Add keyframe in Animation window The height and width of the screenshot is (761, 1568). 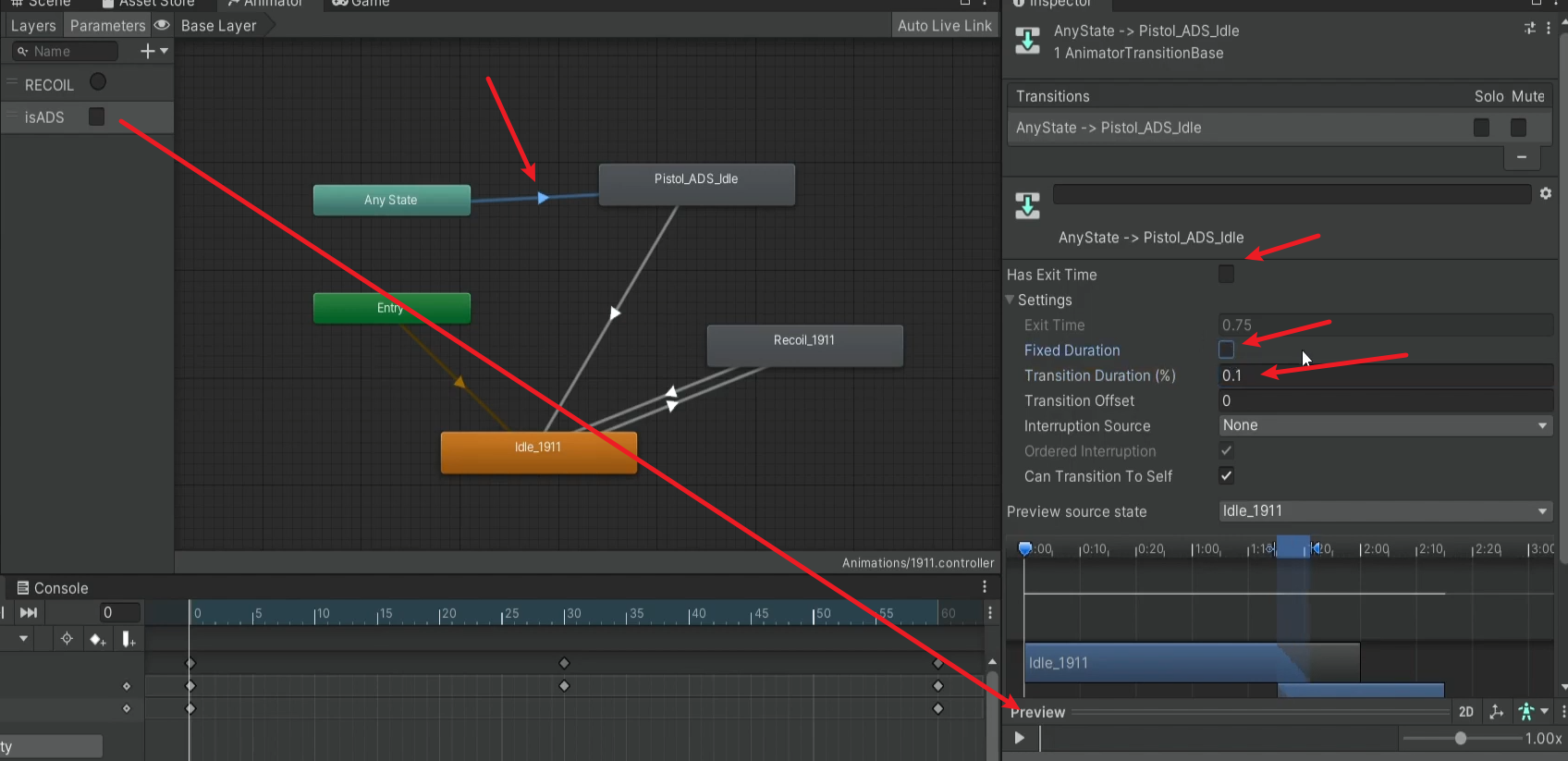tap(97, 638)
